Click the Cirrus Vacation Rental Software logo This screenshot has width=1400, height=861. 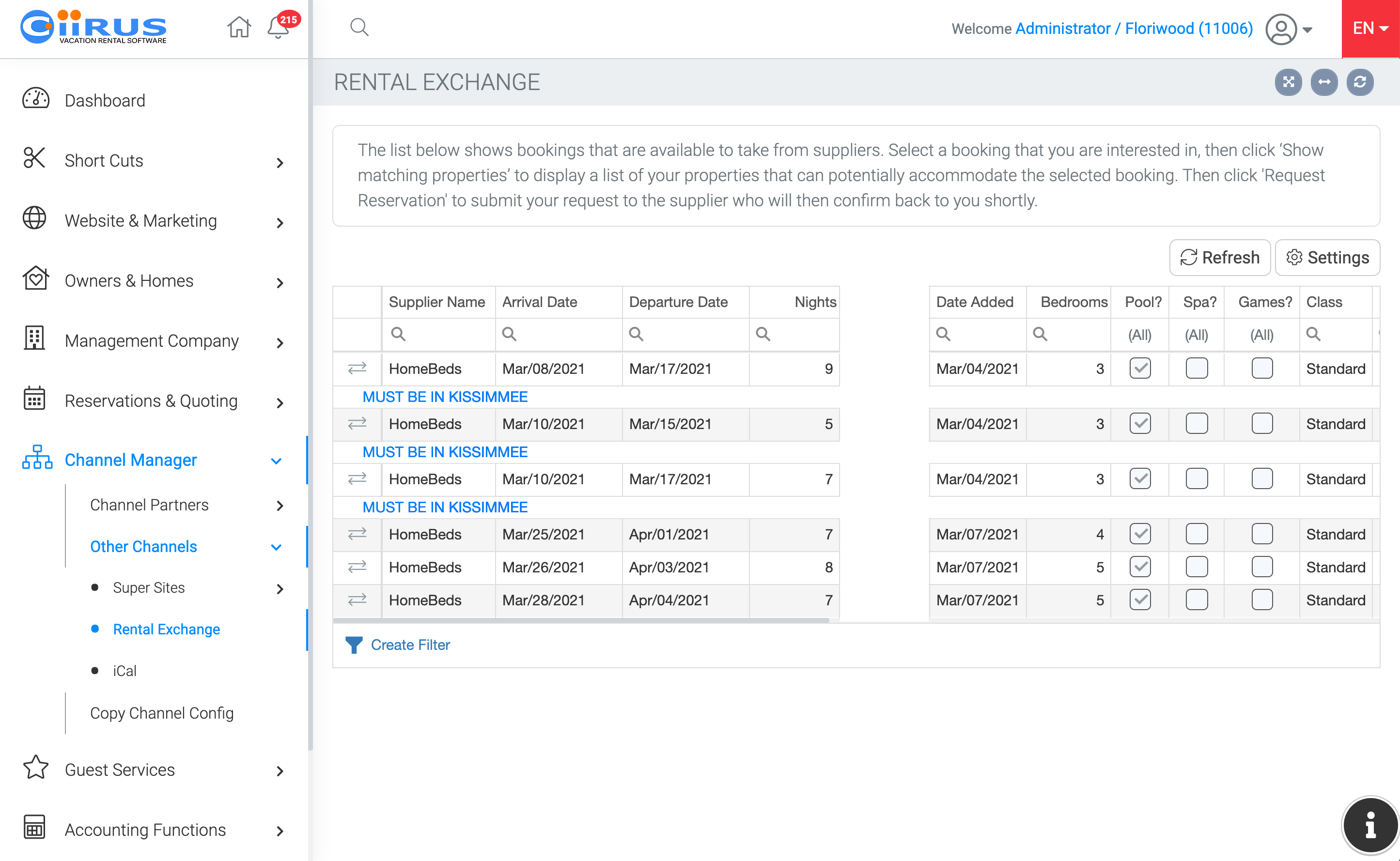coord(94,27)
